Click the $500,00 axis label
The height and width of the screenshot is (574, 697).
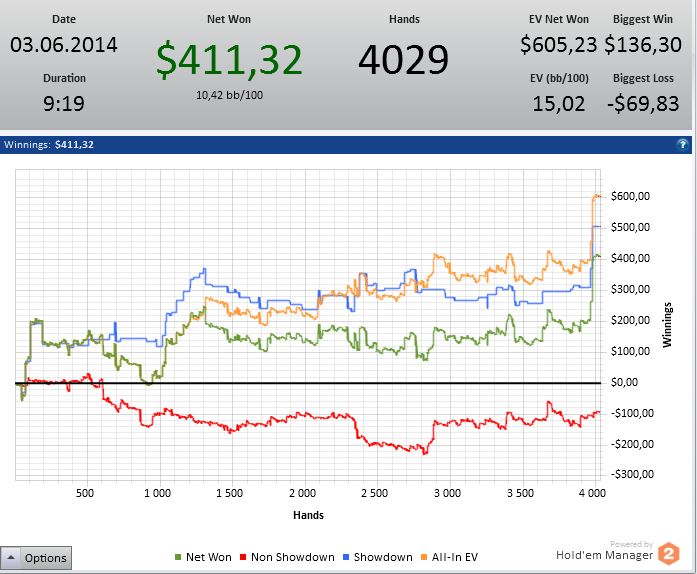pyautogui.click(x=630, y=227)
